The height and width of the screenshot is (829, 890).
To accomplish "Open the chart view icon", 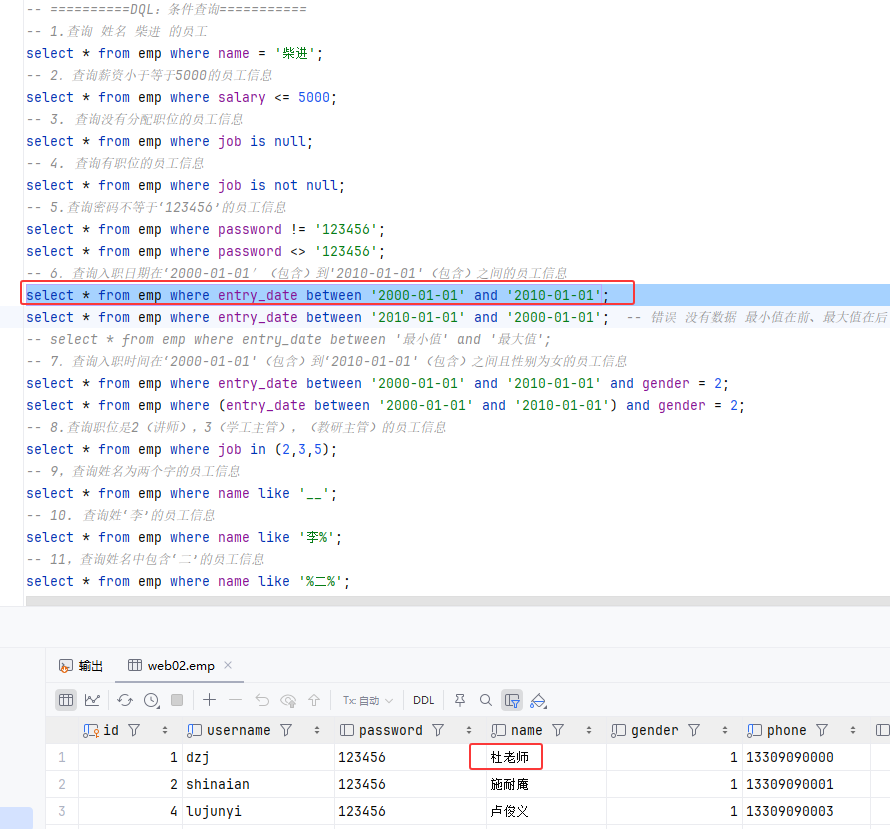I will [92, 700].
